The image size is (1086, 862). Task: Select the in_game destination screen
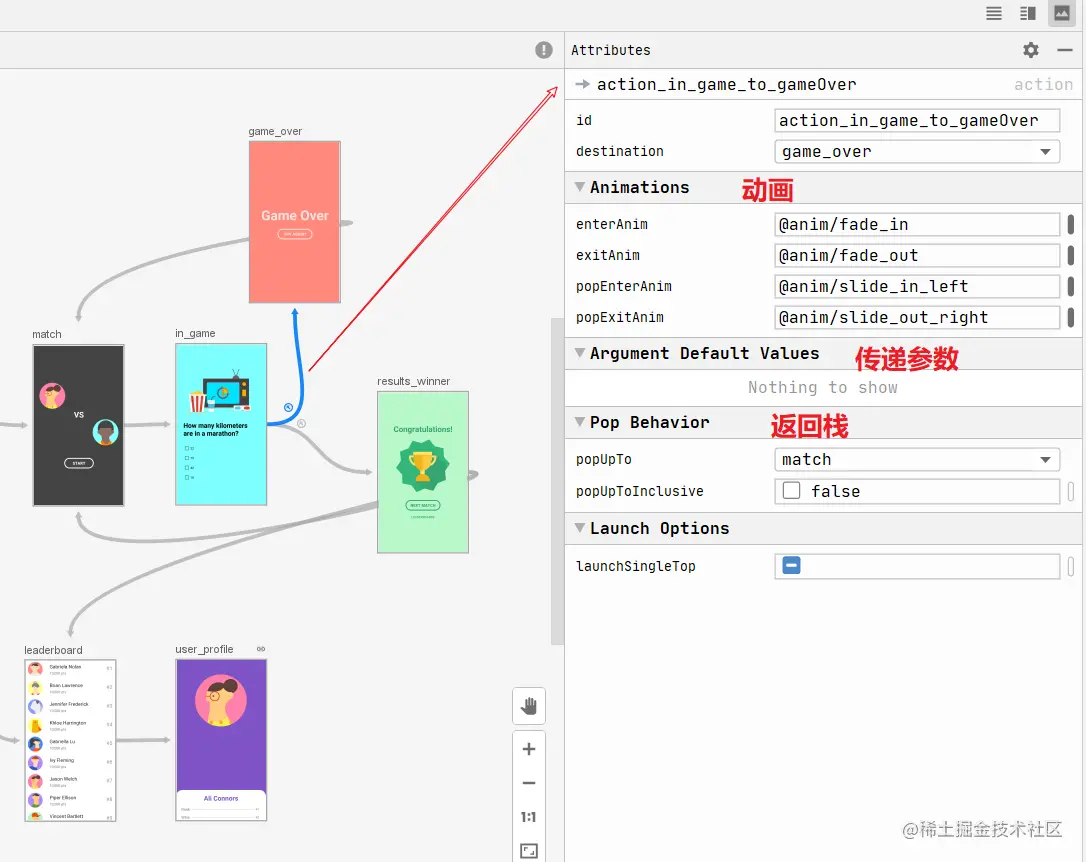pos(221,424)
